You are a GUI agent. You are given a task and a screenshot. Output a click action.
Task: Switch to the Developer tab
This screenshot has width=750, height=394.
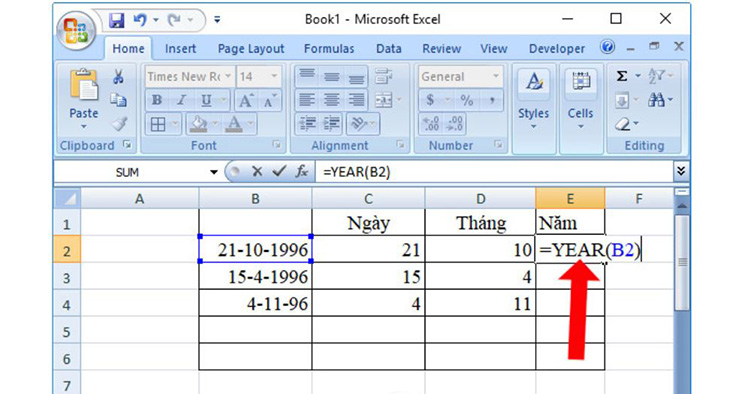tap(557, 49)
